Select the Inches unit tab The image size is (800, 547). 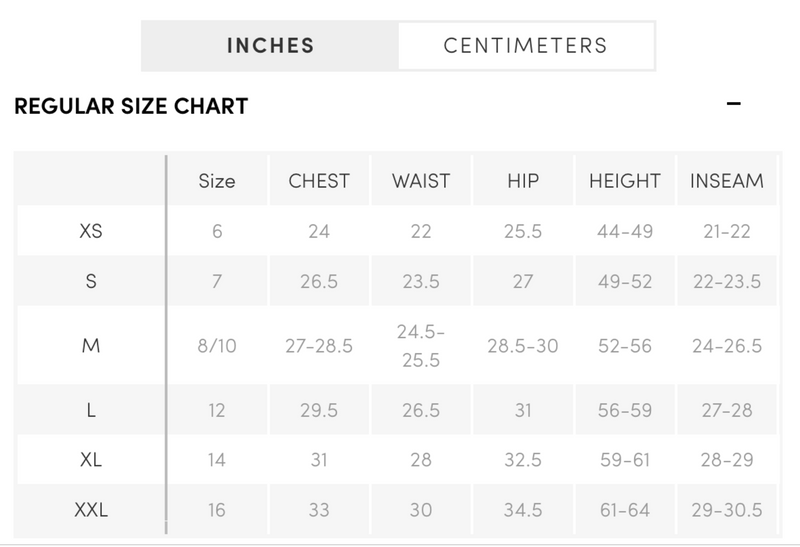[270, 46]
